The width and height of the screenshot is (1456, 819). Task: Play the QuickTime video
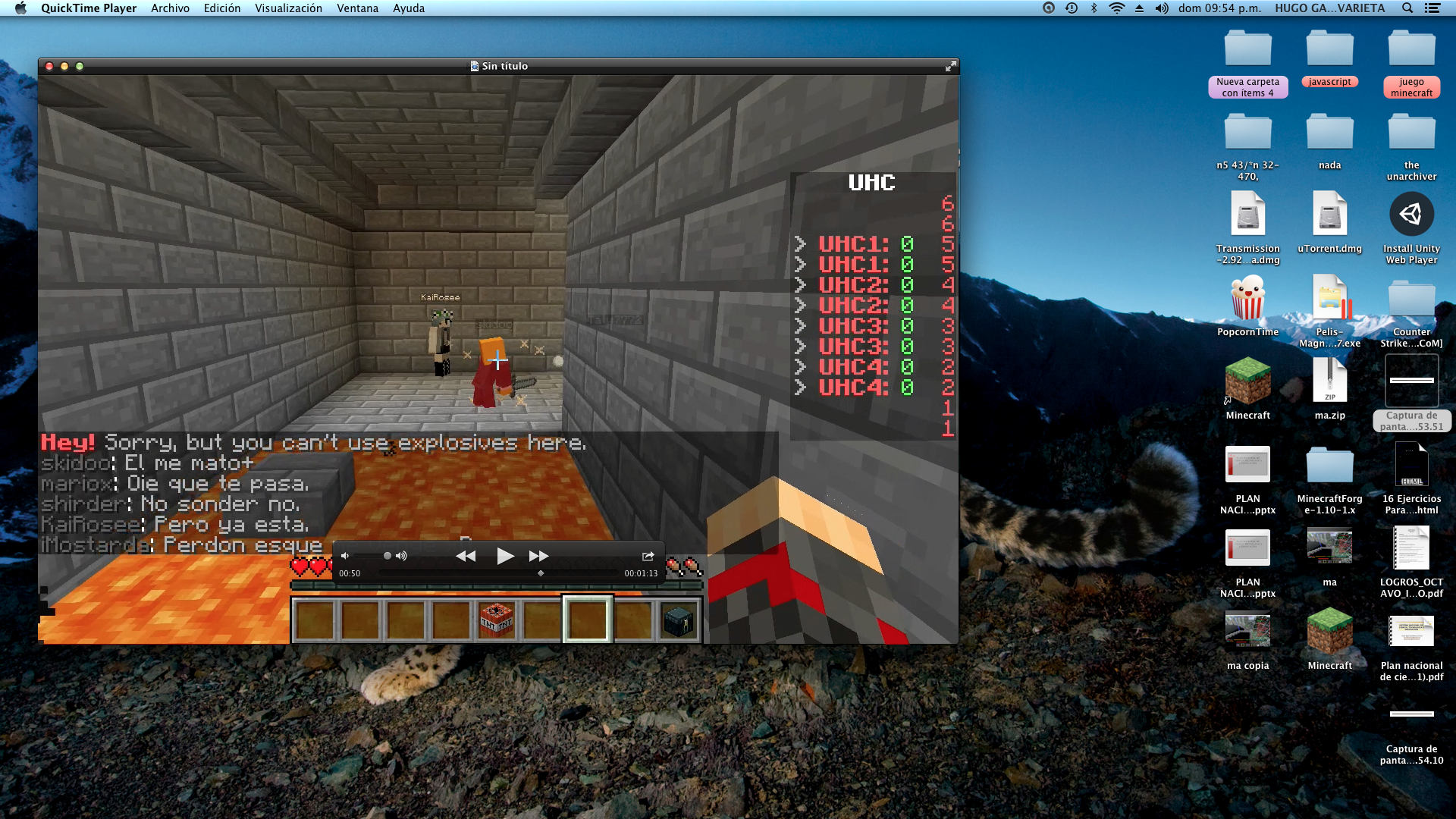point(505,556)
